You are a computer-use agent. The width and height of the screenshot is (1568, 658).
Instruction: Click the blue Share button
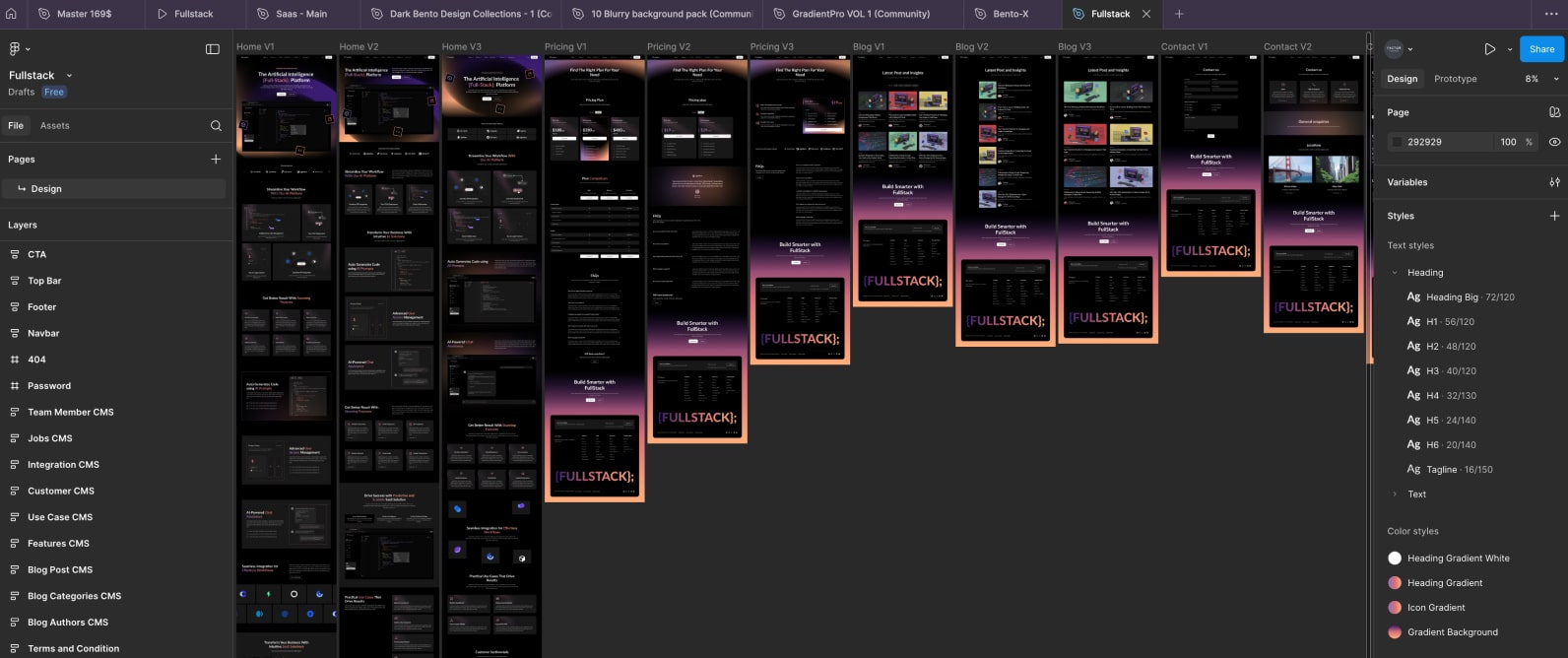(x=1541, y=49)
